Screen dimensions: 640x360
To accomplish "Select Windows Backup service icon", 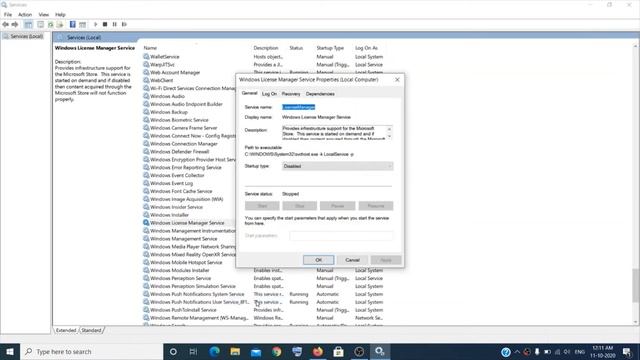I will [x=146, y=112].
